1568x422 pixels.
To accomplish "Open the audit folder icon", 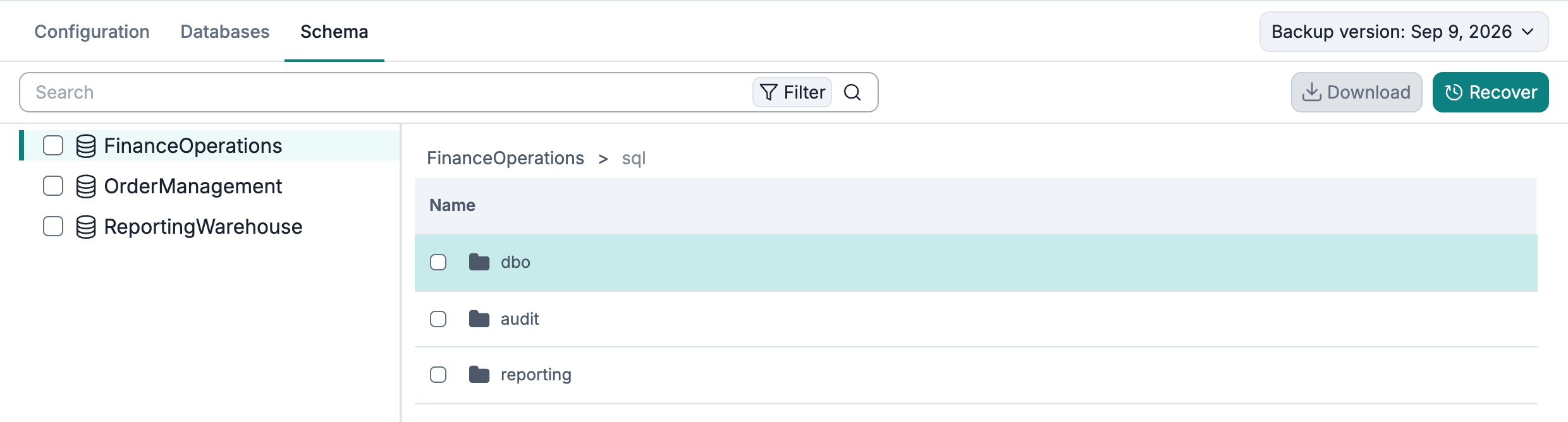I will point(479,319).
